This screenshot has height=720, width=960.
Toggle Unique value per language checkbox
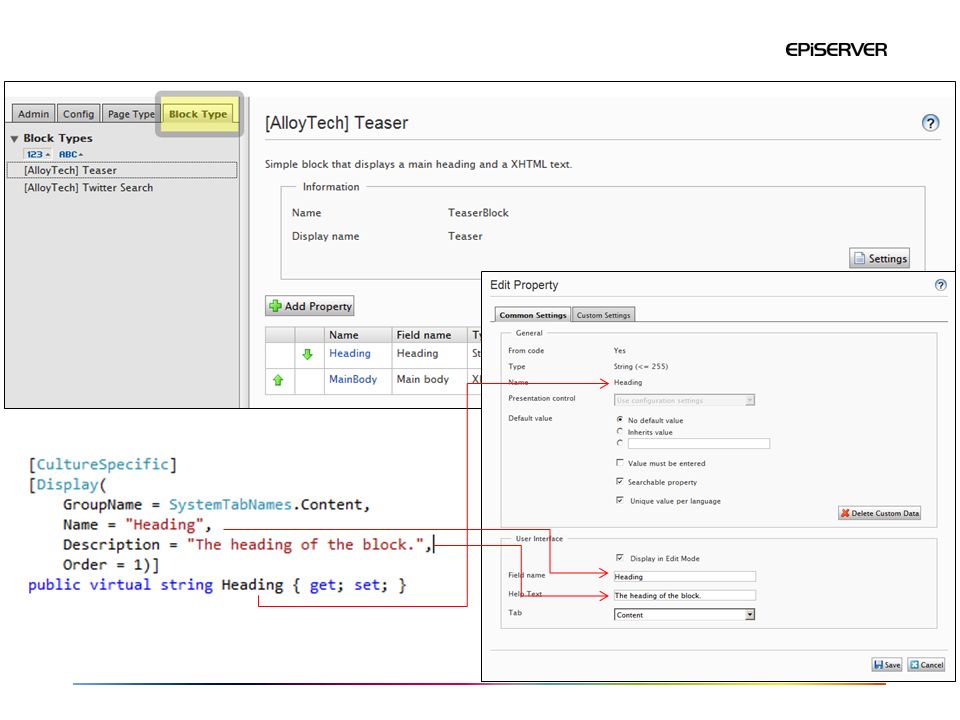(620, 500)
